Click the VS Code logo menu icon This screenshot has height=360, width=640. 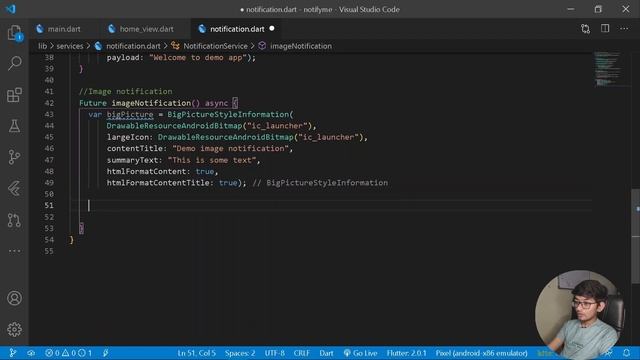click(11, 9)
